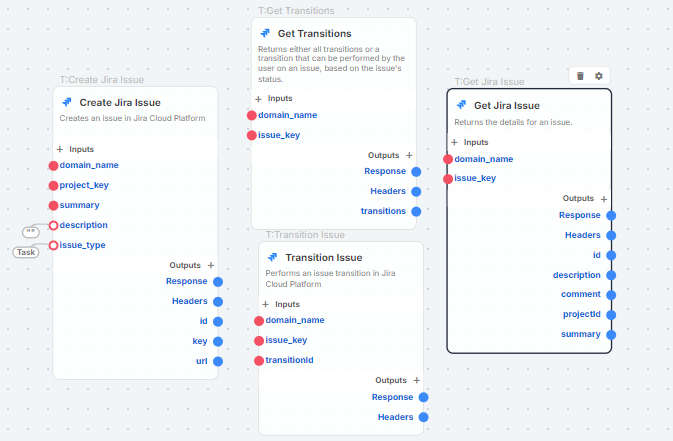Screen dimensions: 673x441
Task: Click the T:Create Jira Issue label
Action: point(102,80)
